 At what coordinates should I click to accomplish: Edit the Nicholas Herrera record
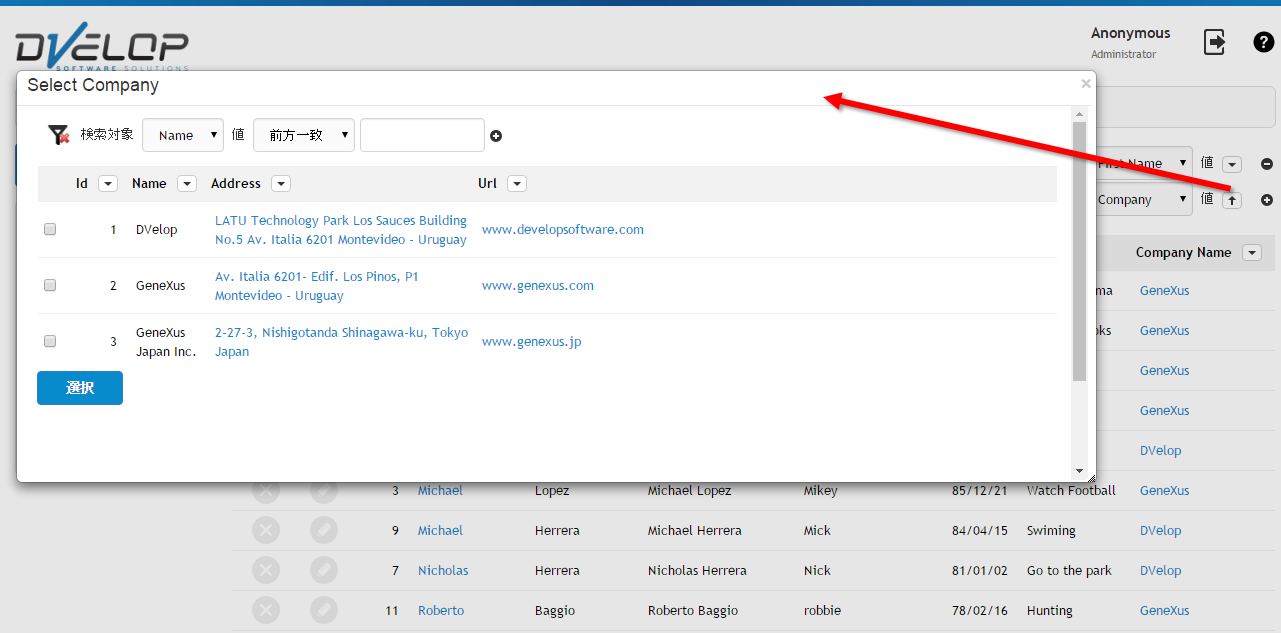pyautogui.click(x=324, y=571)
